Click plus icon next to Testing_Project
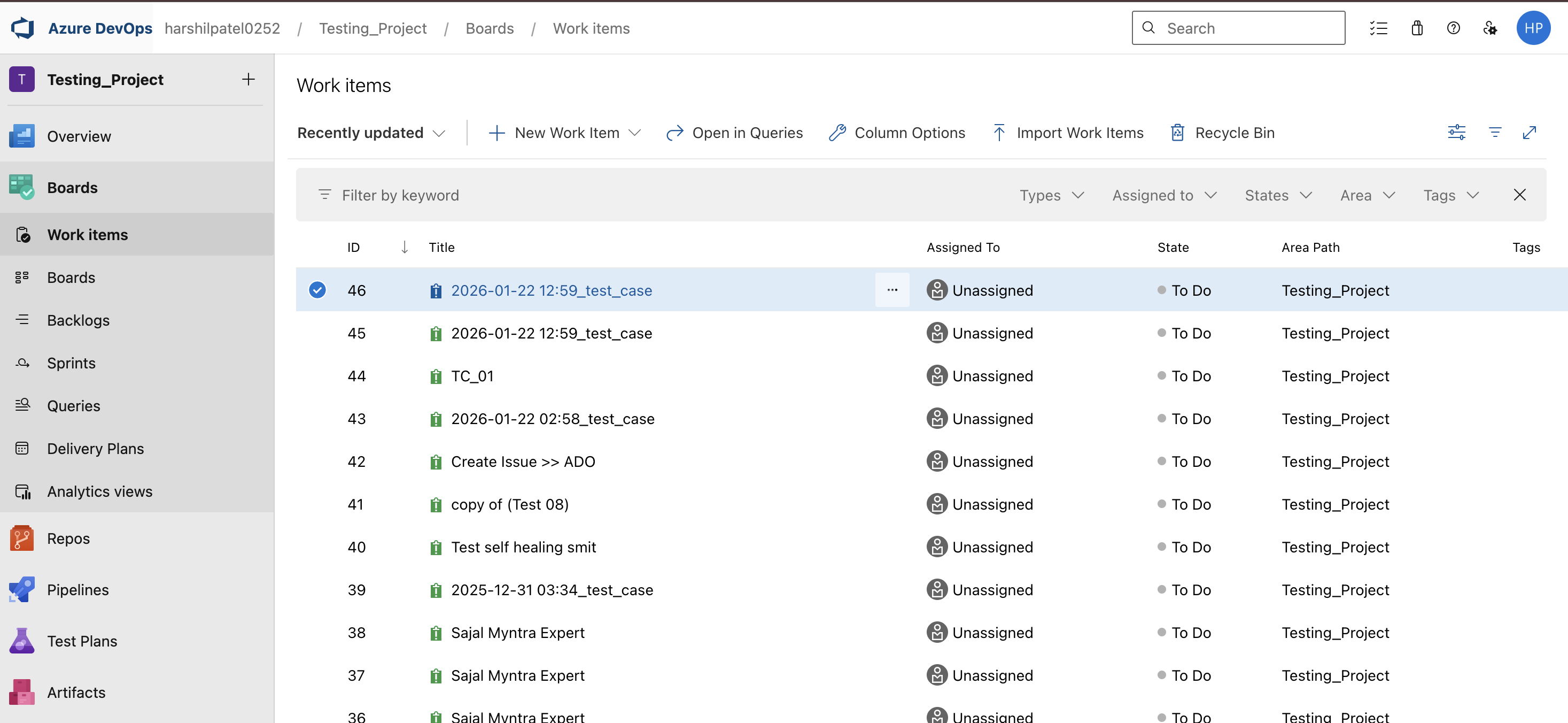The width and height of the screenshot is (1568, 723). (248, 79)
